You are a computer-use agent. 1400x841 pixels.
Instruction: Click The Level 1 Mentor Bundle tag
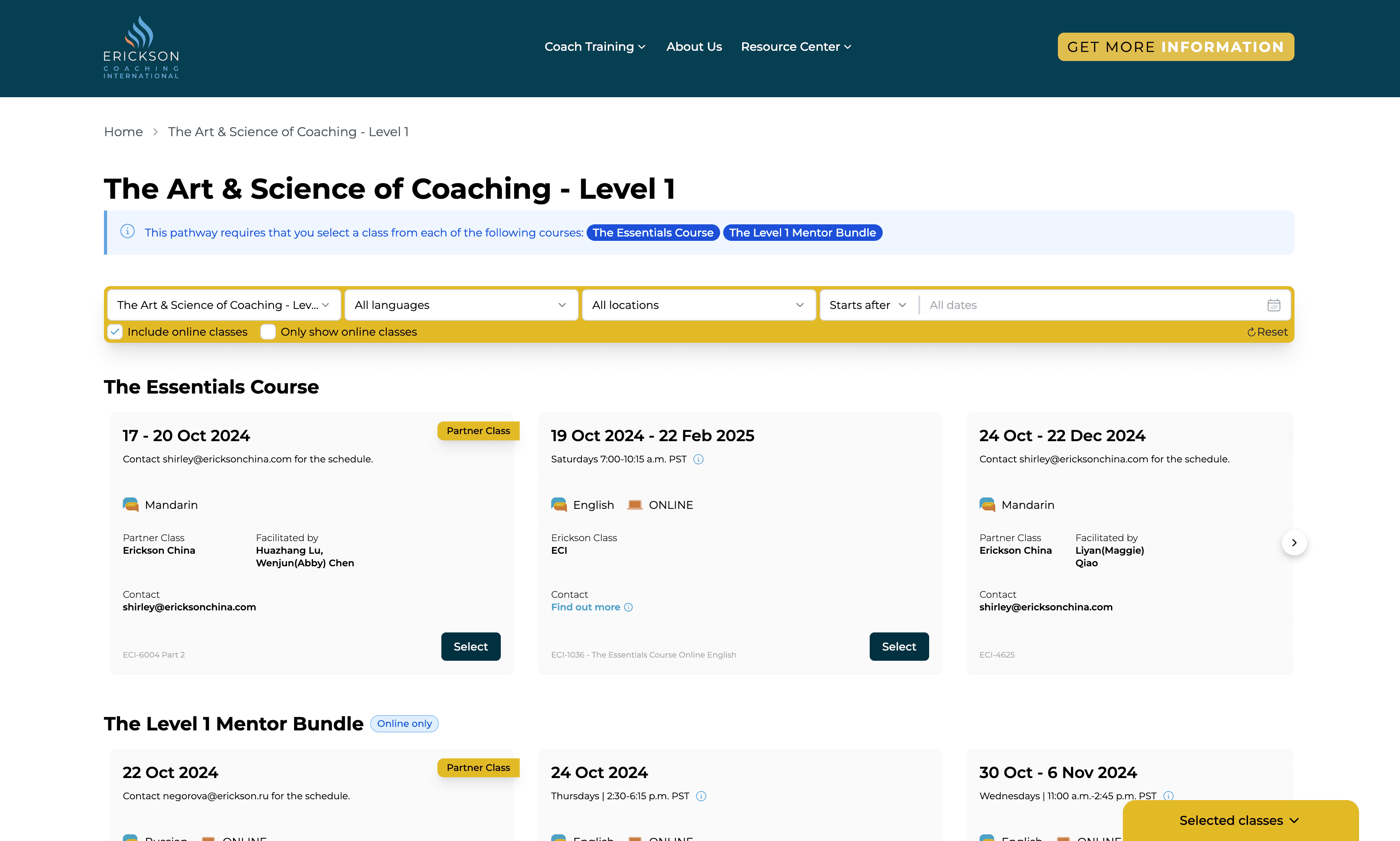tap(803, 232)
